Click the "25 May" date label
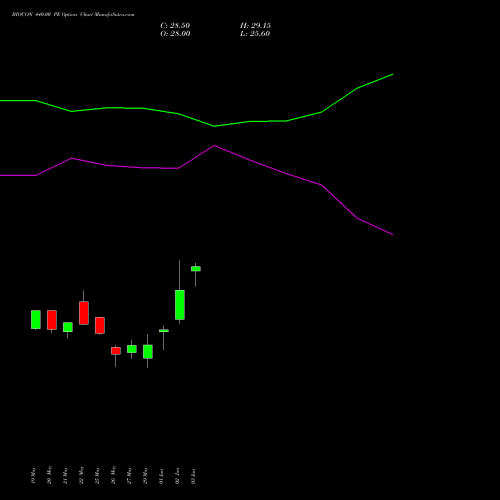The height and width of the screenshot is (500, 500). (x=97, y=475)
